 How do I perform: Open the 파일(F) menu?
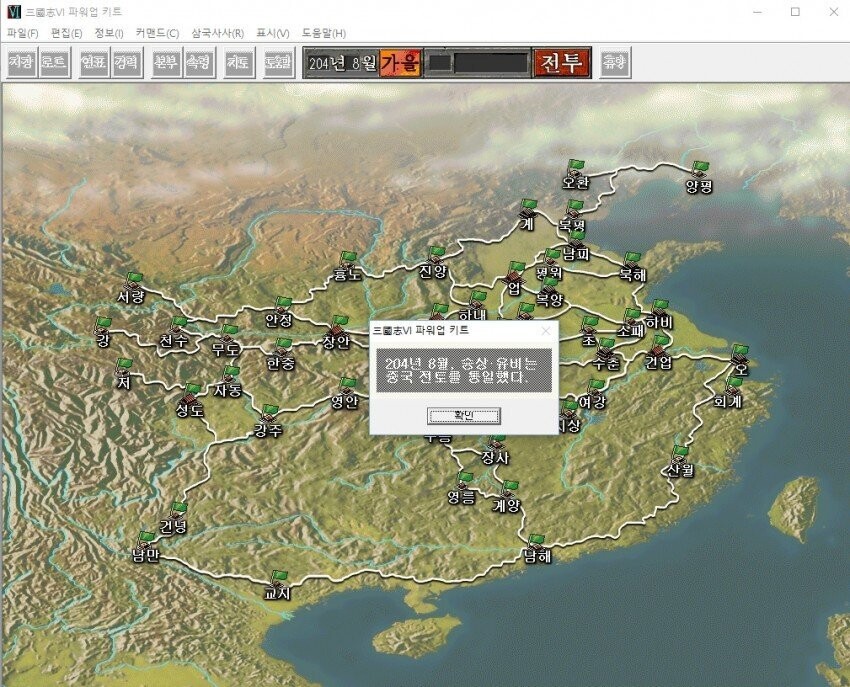coord(22,33)
